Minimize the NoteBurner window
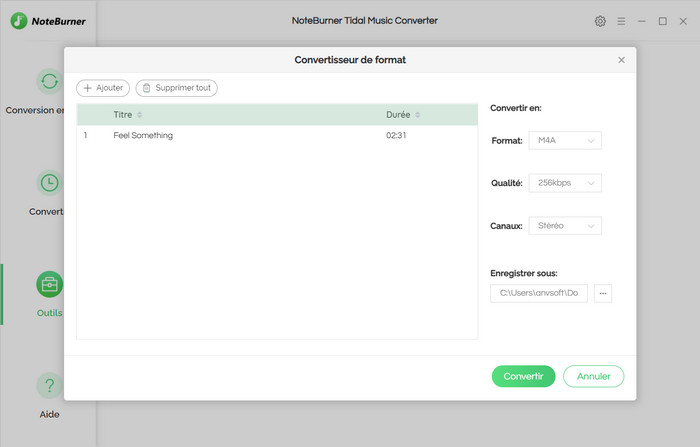 point(642,21)
